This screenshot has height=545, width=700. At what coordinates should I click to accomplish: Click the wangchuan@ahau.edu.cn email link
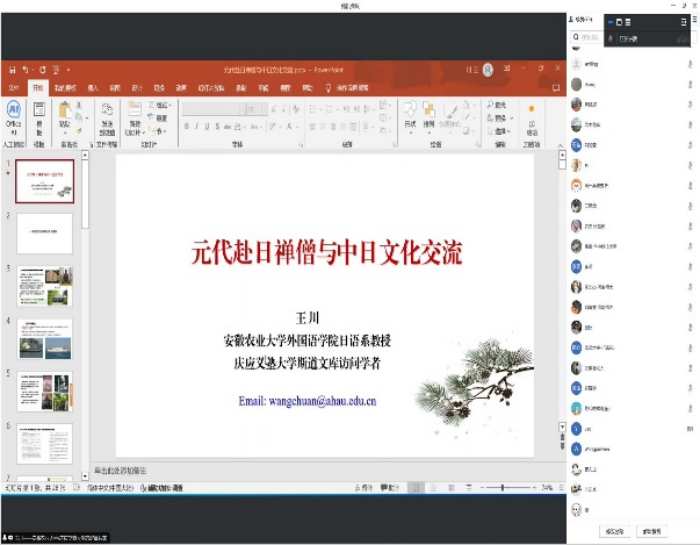coord(307,401)
